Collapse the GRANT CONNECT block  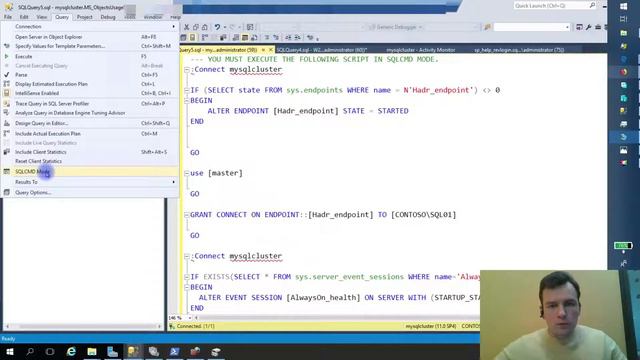187,215
